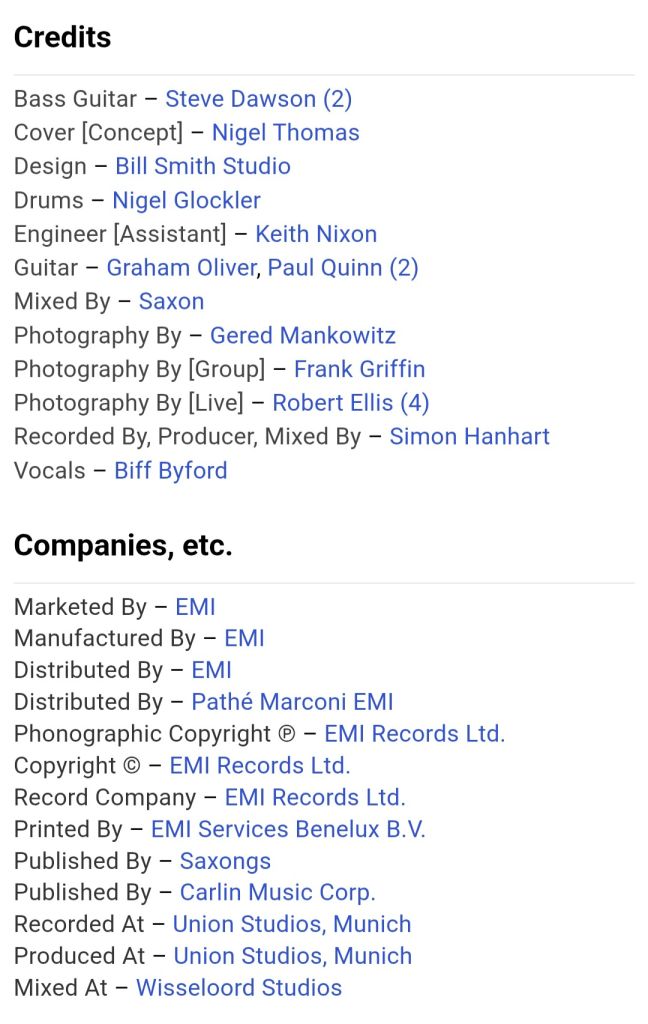This screenshot has height=1024, width=648.
Task: Open vocalist Biff Byford's page
Action: pos(170,471)
